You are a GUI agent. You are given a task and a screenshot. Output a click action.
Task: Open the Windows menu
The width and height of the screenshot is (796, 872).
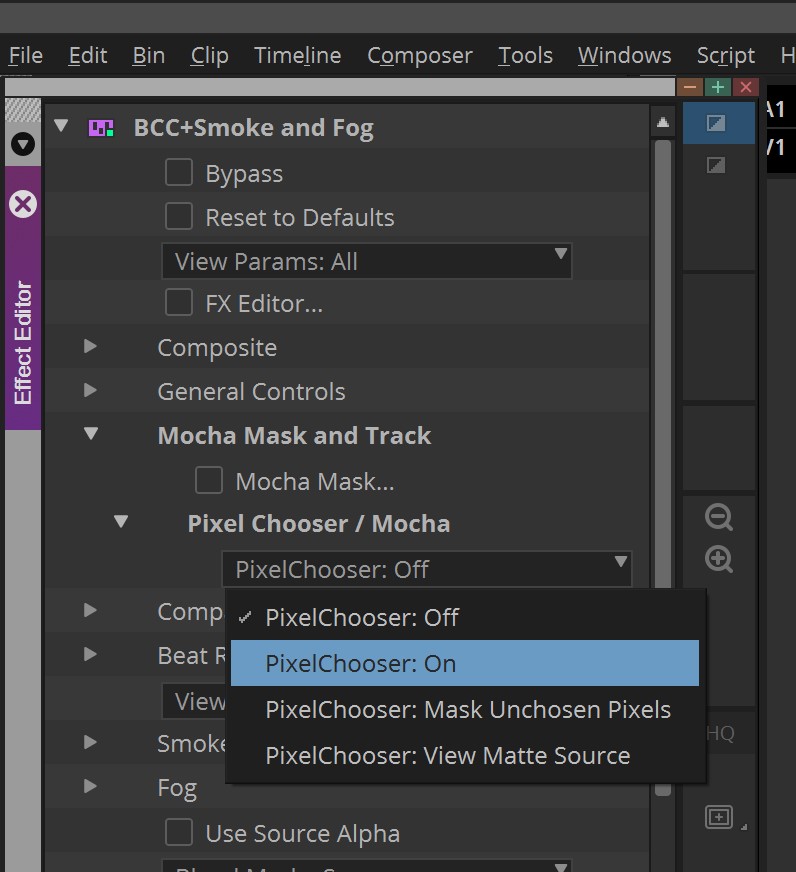(x=624, y=56)
